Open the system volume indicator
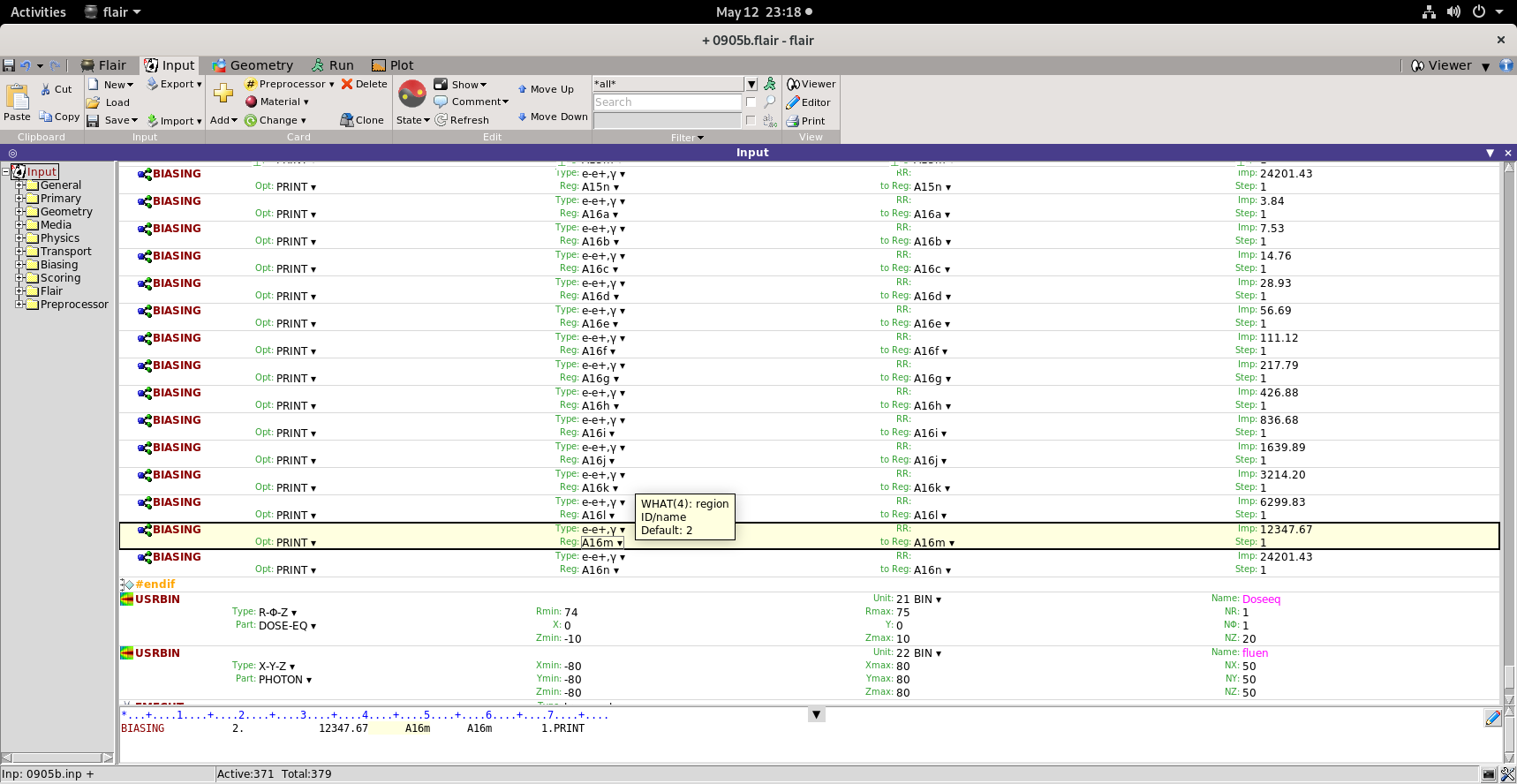 coord(1453,11)
